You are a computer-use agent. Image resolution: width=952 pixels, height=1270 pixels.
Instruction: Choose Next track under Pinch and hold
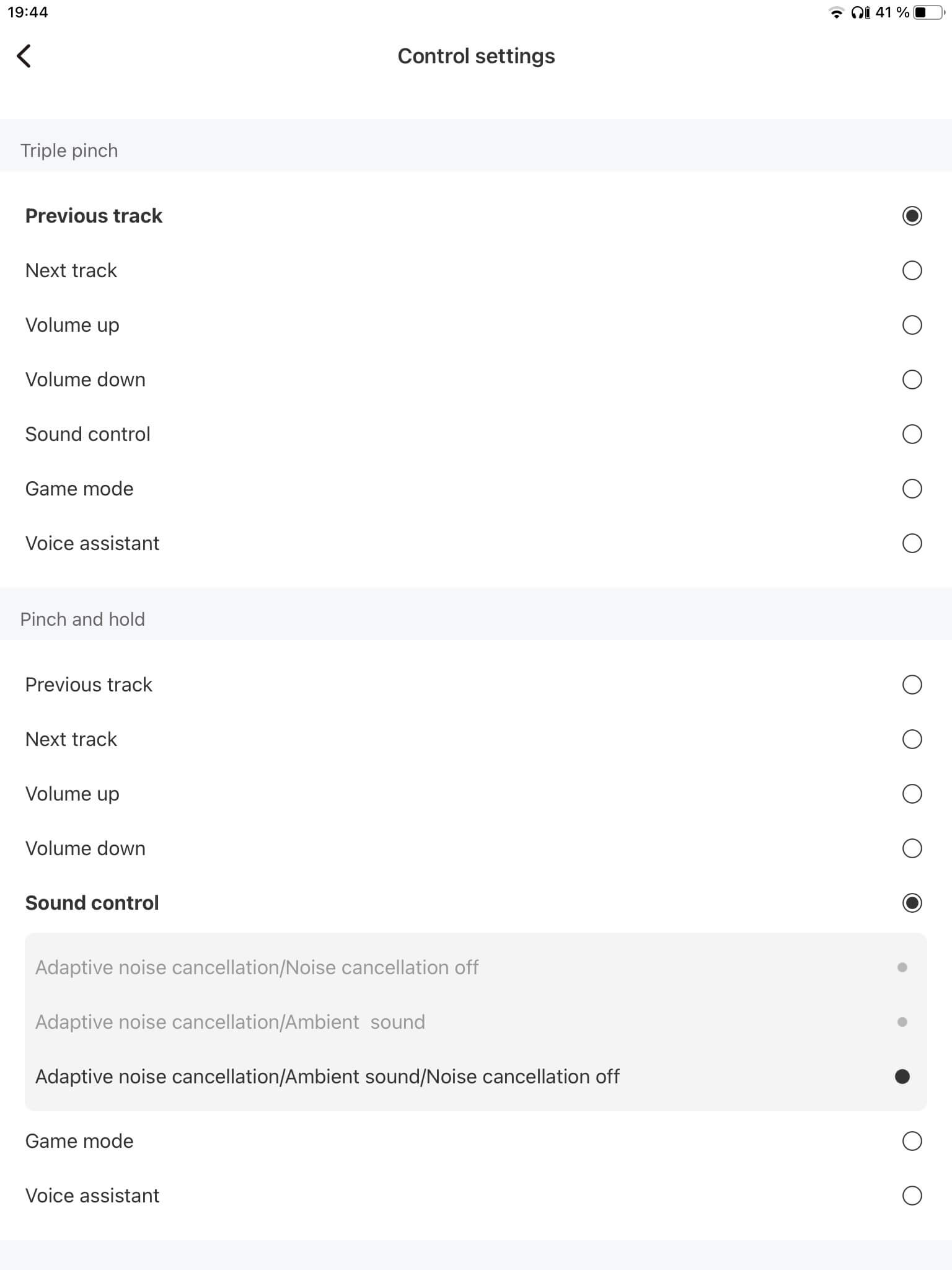pos(912,739)
